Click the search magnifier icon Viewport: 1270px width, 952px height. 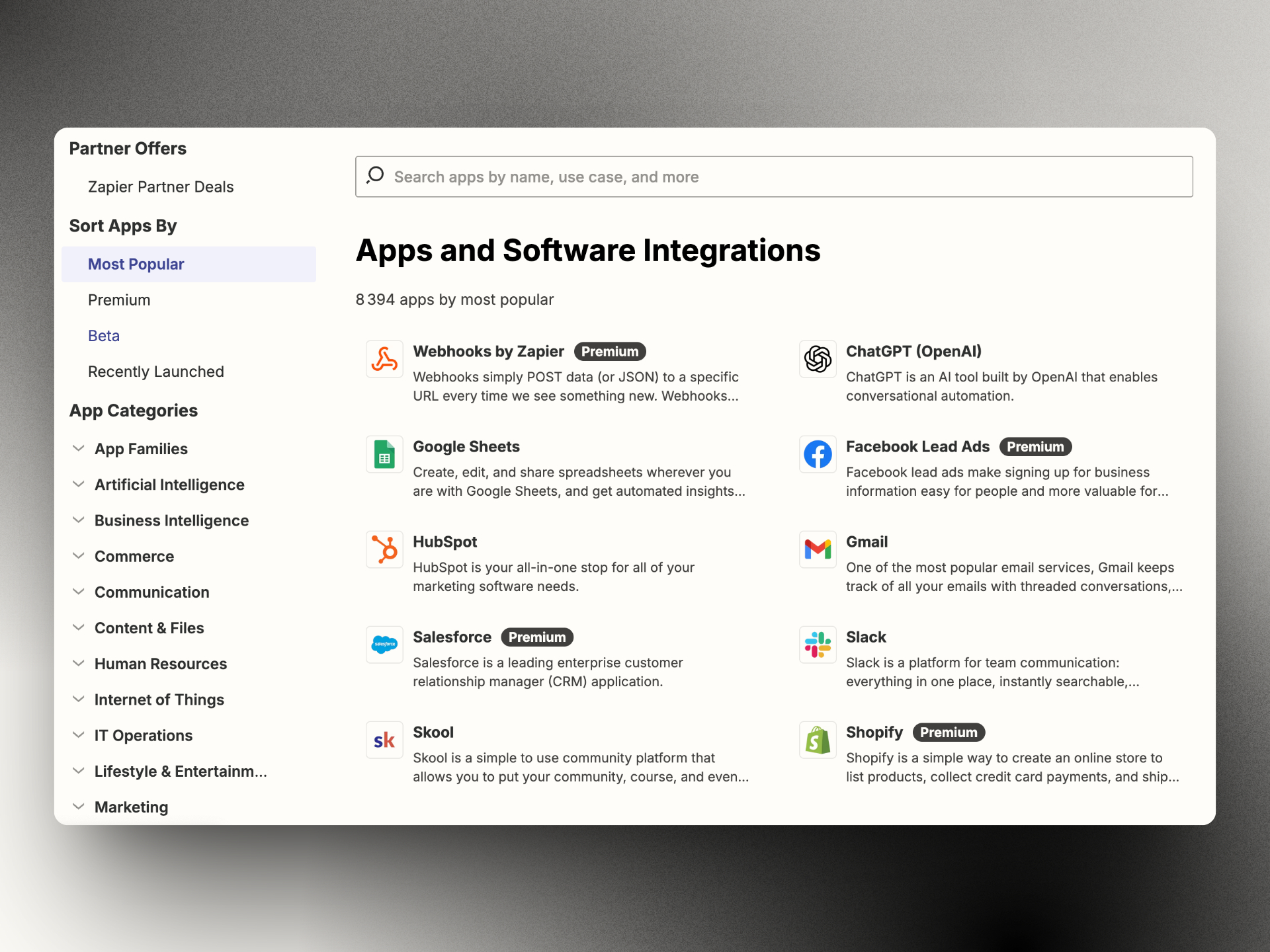click(375, 175)
